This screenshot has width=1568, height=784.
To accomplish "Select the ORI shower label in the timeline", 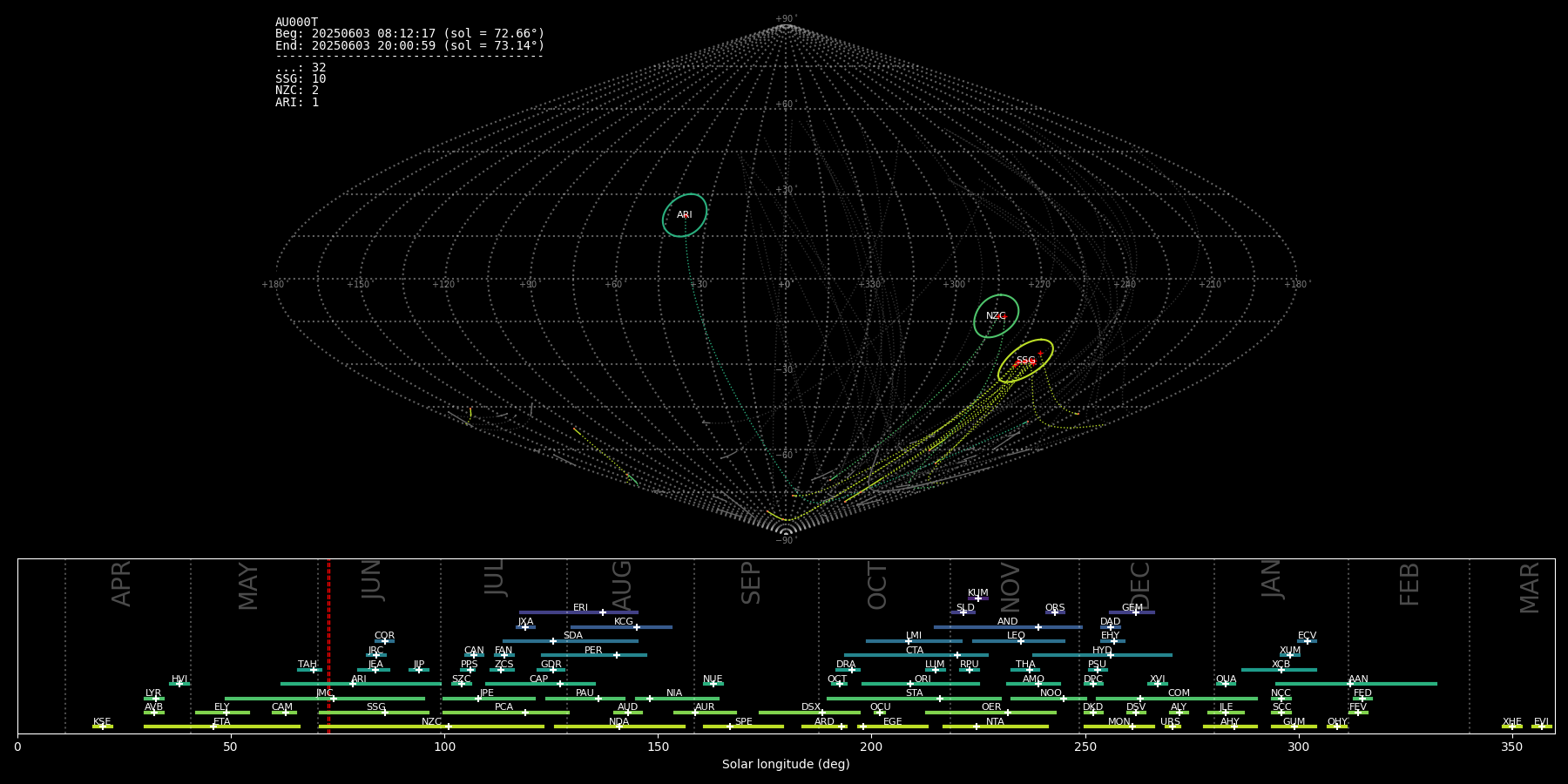I will point(923,679).
